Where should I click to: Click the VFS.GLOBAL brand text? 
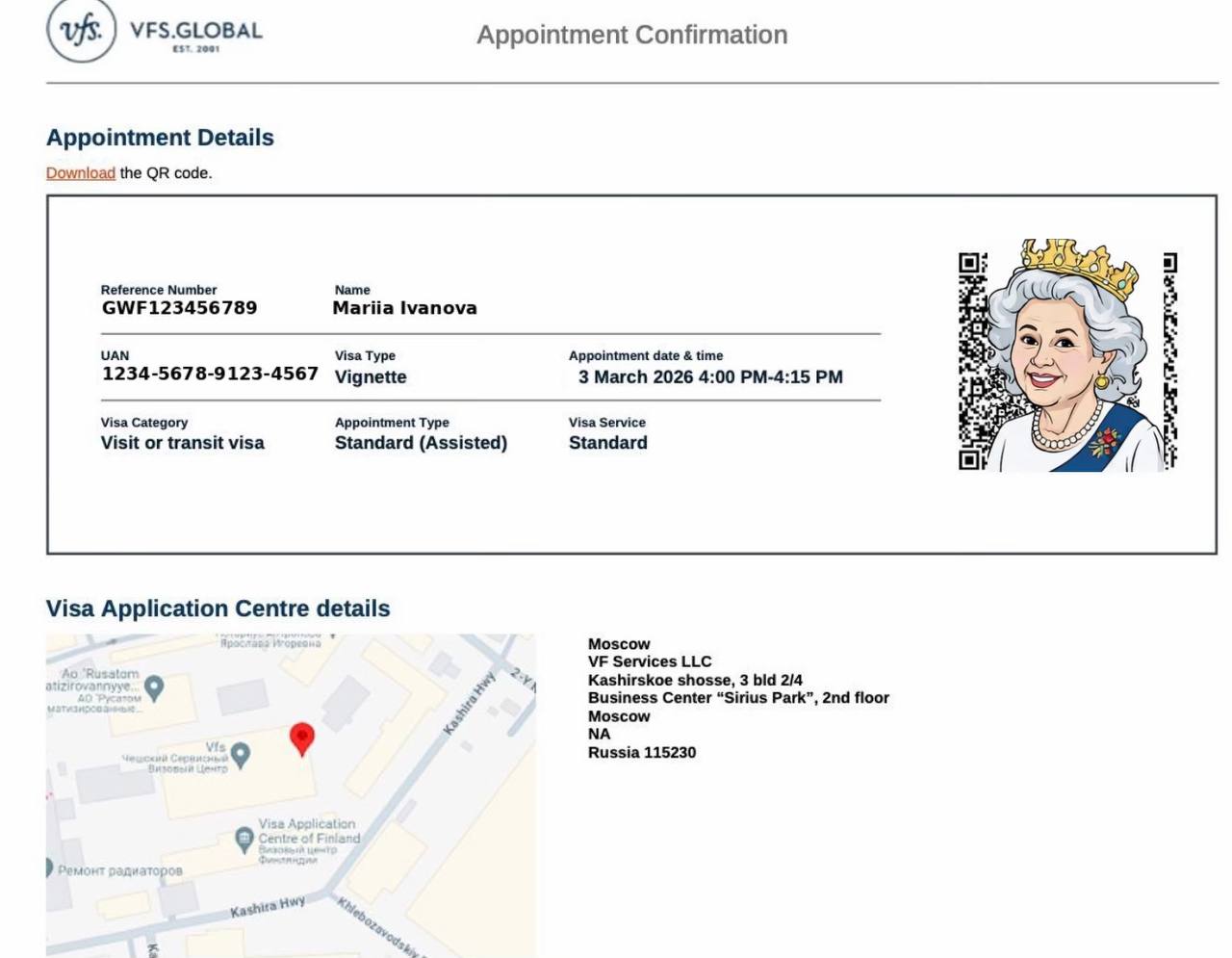[x=196, y=31]
